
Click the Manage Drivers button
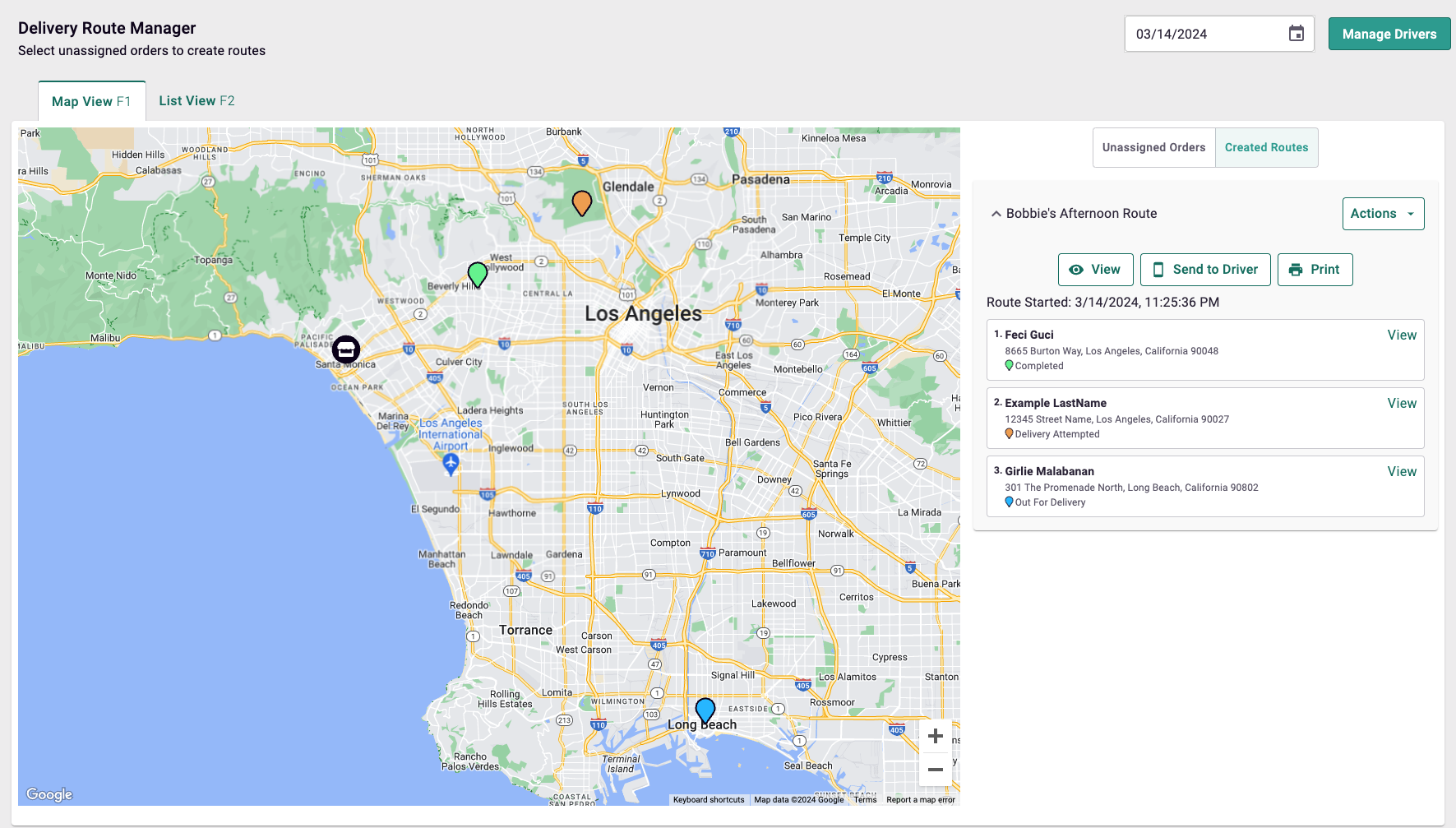pos(1389,34)
